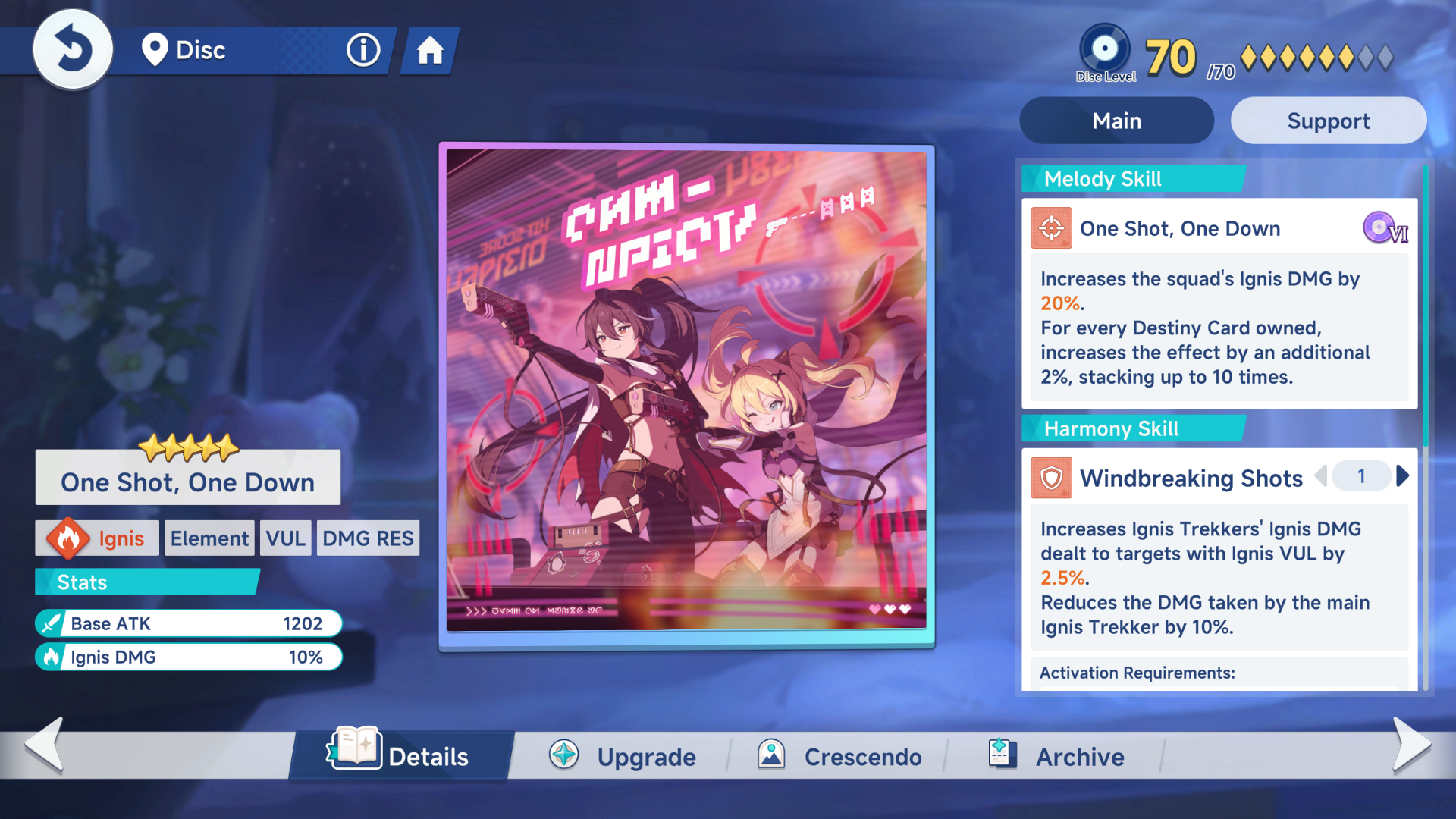Click the Disc Level record icon
The height and width of the screenshot is (819, 1456).
pyautogui.click(x=1104, y=49)
